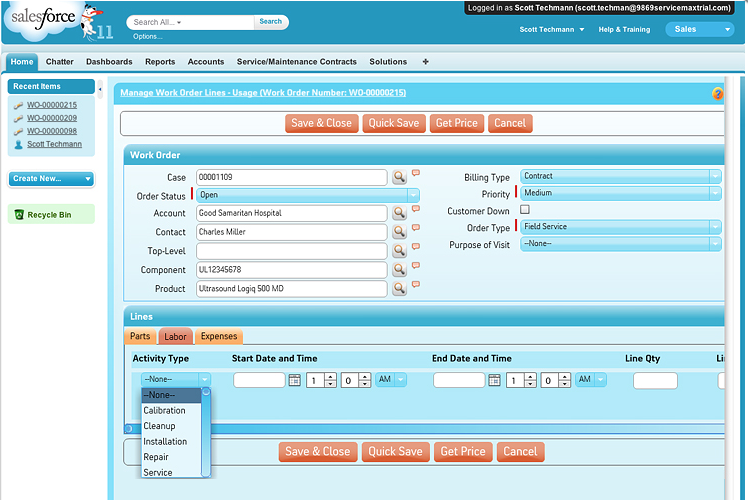Click the lookup magnifier next to Contact
Screen dimensions: 748x500
tap(399, 232)
